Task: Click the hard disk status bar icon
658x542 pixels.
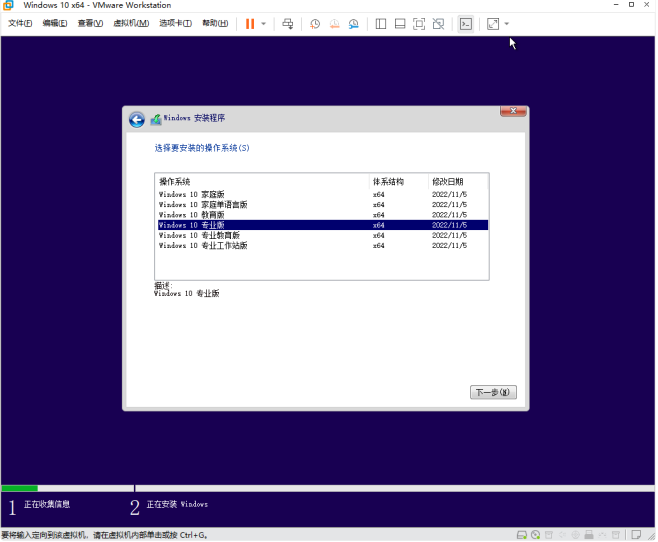Action: tap(522, 535)
